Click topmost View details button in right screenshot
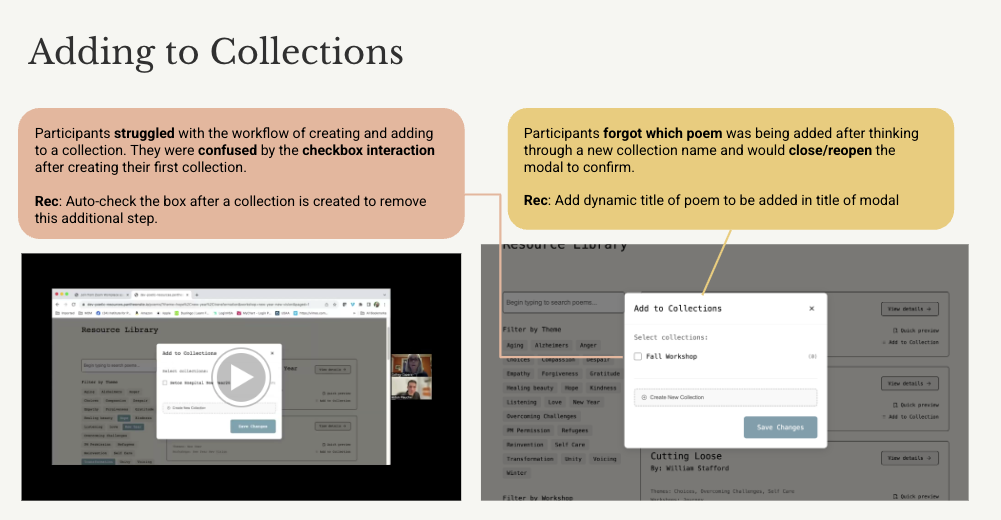 click(x=909, y=309)
